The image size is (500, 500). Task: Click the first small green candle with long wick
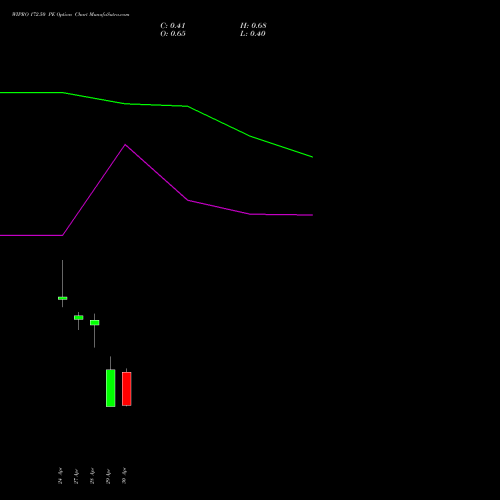[62, 298]
